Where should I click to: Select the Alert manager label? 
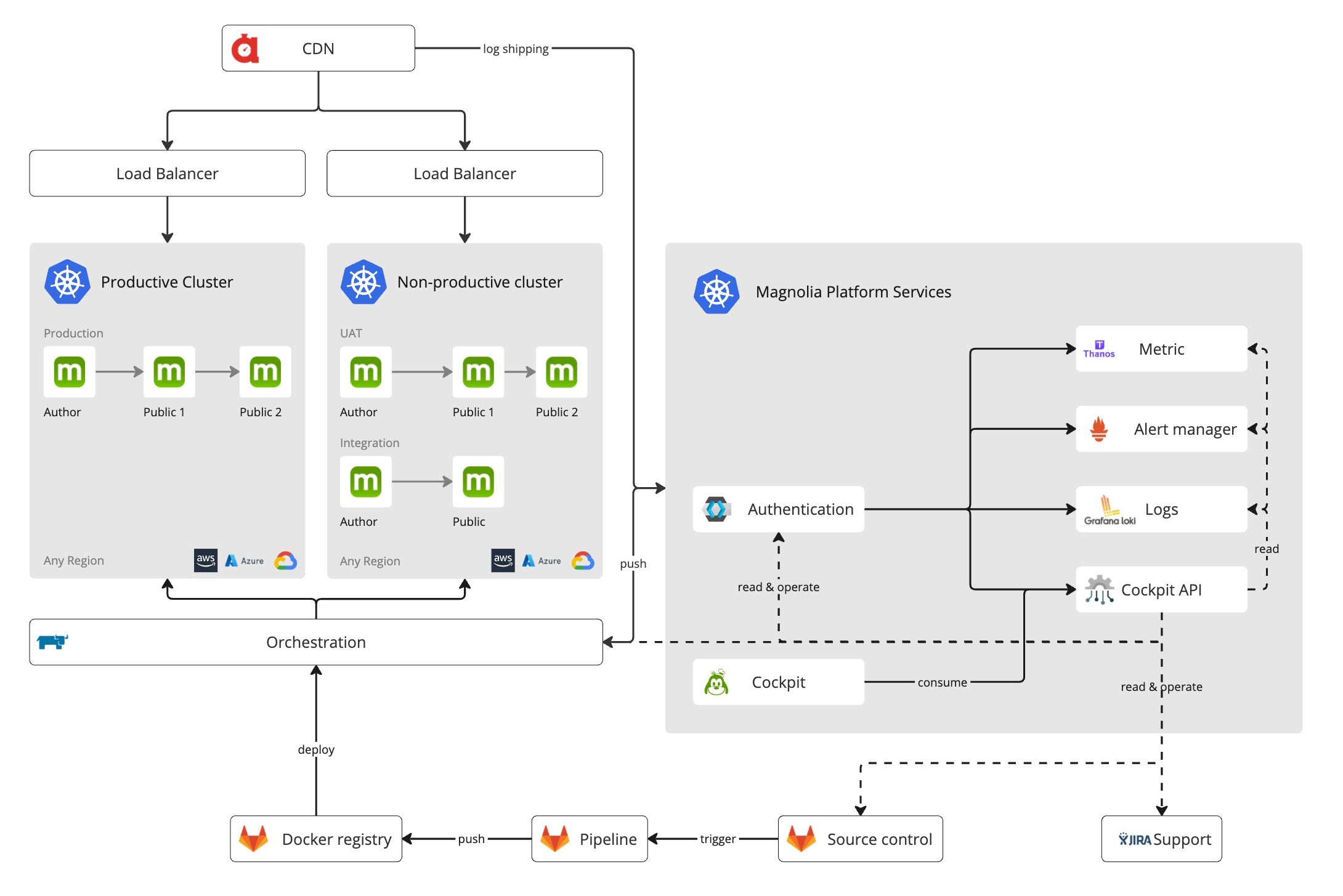pyautogui.click(x=1185, y=429)
